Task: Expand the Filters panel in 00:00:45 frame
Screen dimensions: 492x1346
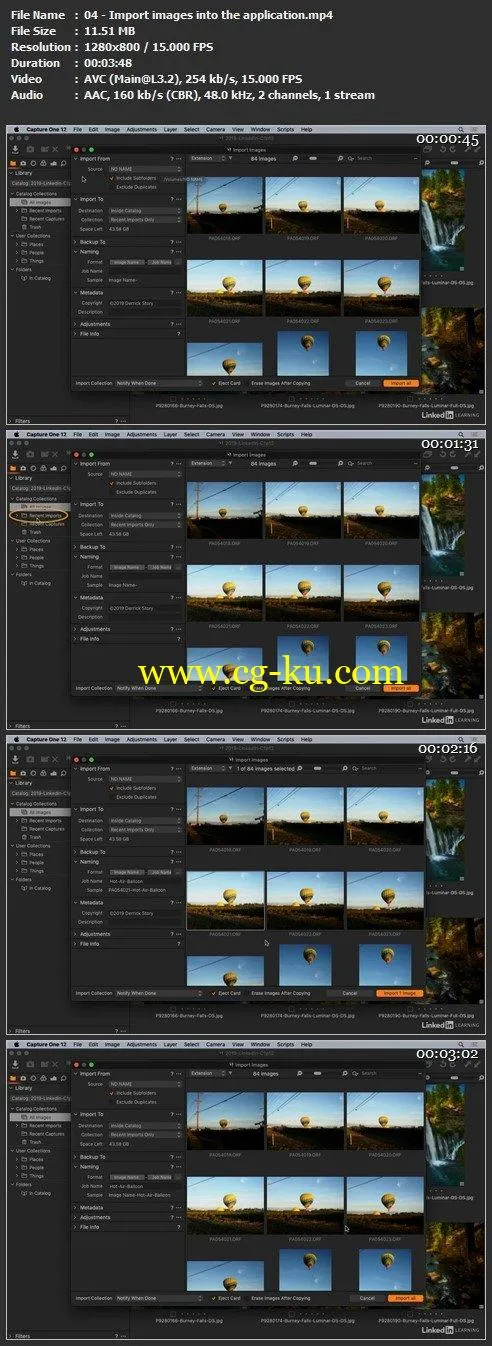Action: tap(12, 420)
